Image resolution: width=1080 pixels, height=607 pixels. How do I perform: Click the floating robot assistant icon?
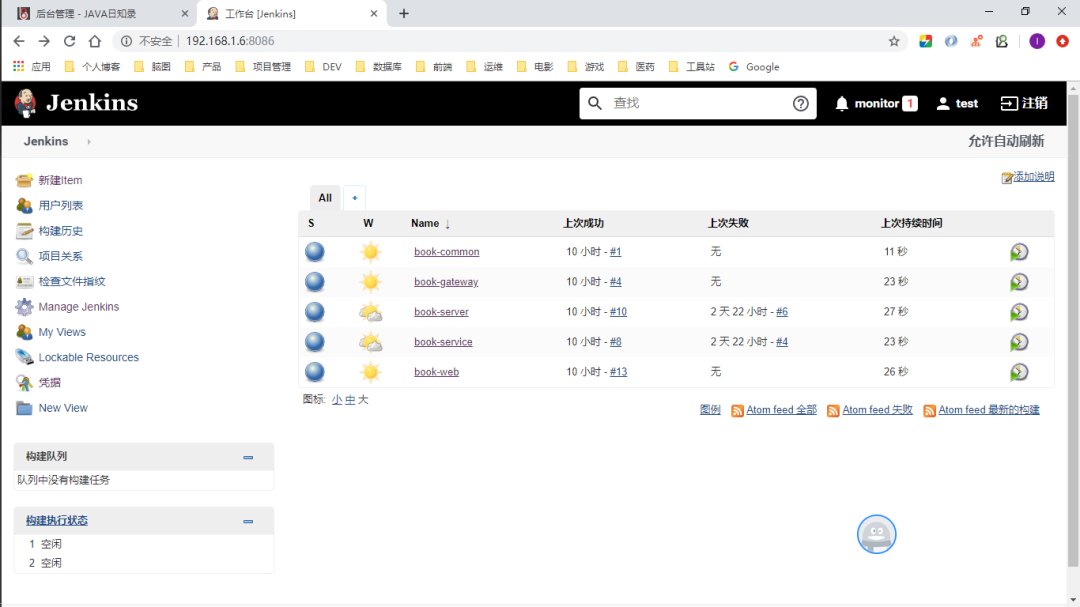tap(876, 534)
